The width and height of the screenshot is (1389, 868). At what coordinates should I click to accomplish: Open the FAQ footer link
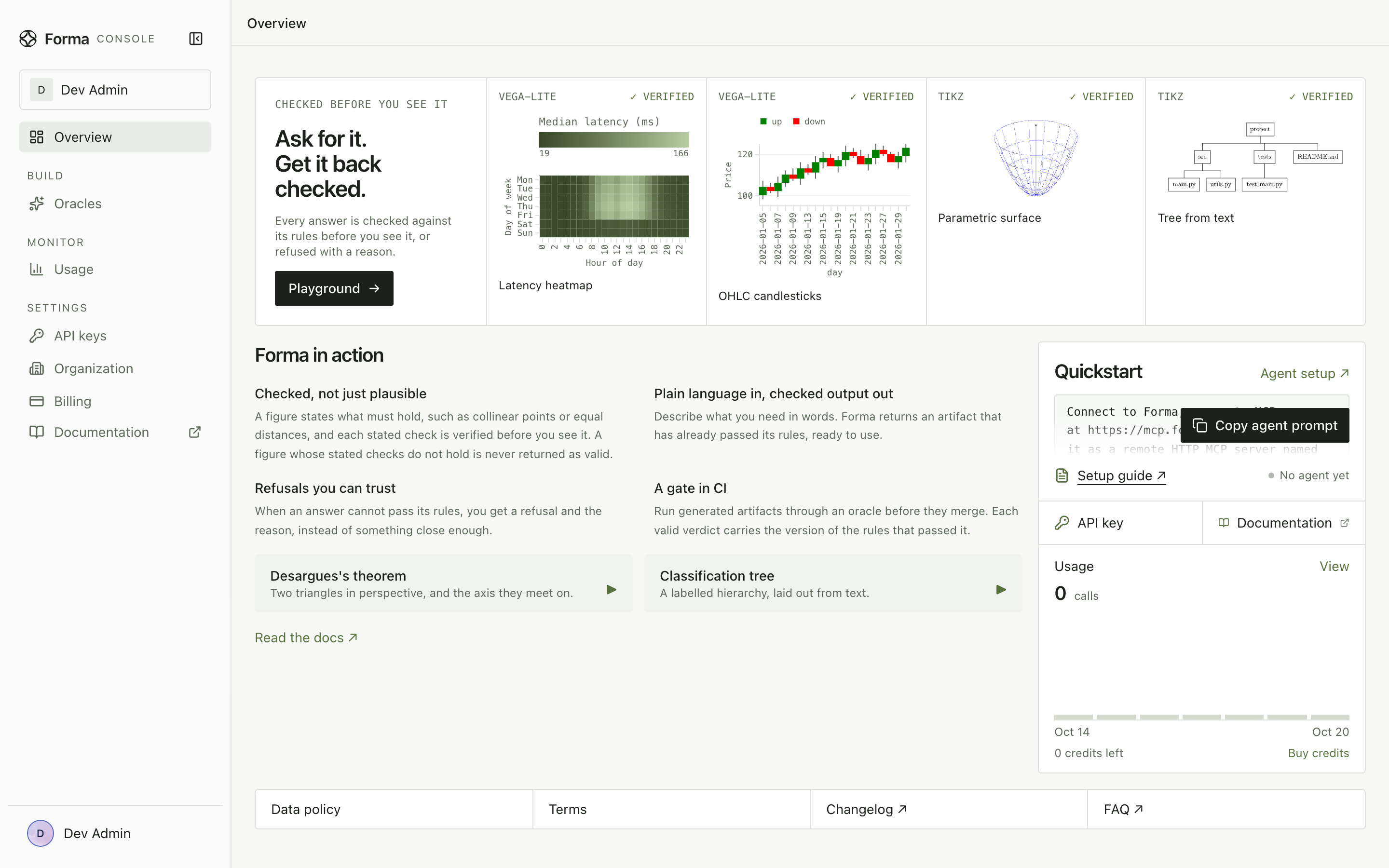tap(1226, 809)
